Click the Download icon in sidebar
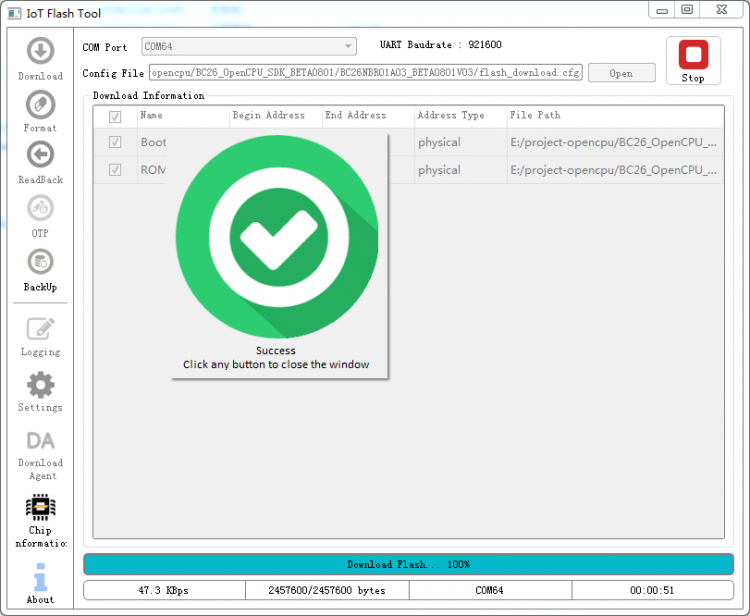 (40, 52)
